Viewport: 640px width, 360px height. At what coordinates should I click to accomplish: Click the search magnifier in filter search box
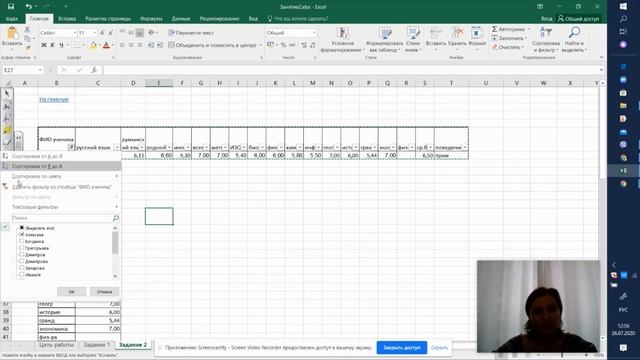tap(116, 218)
